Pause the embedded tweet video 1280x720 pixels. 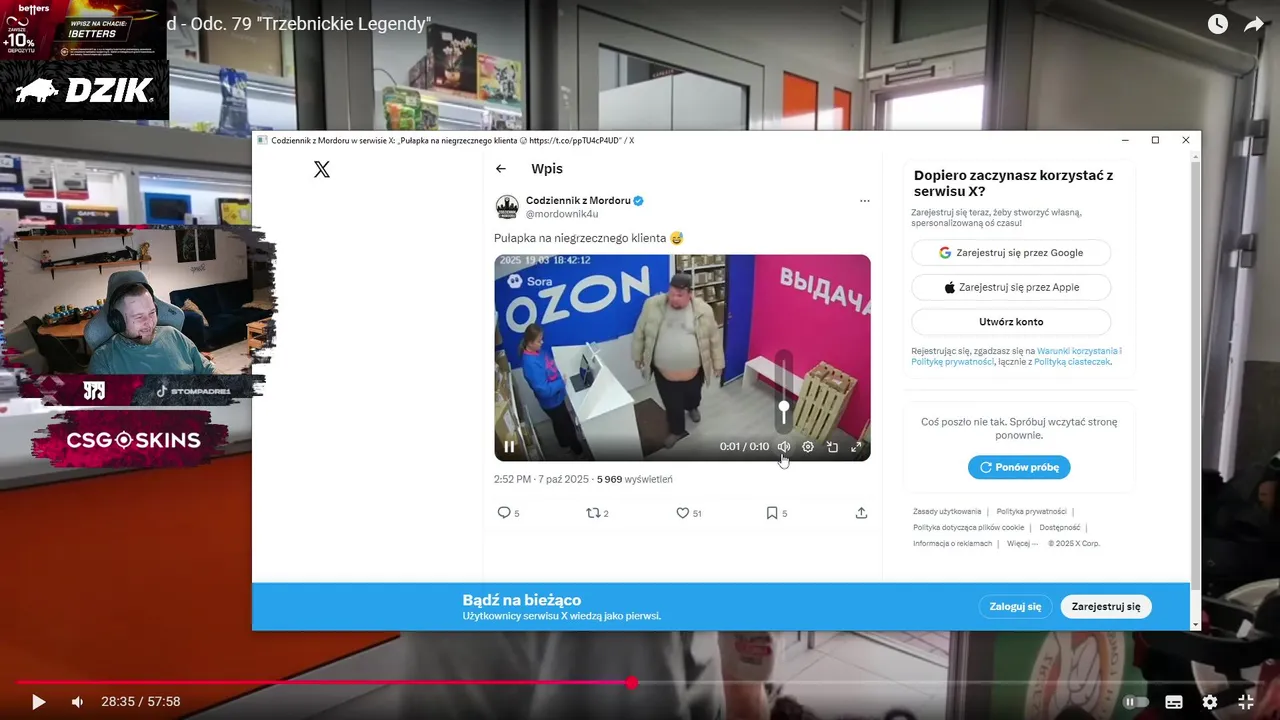coord(509,447)
